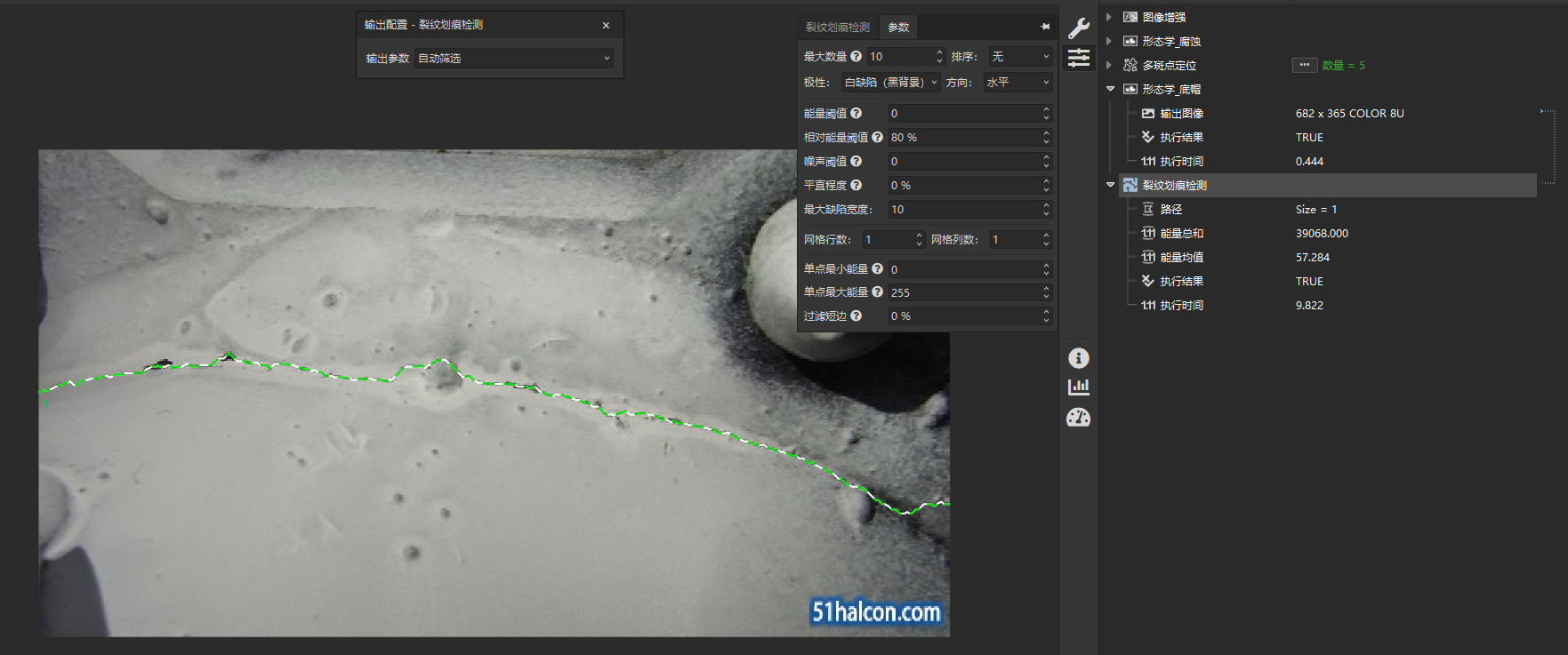Switch to the 裂纹划痕检测 tab
This screenshot has width=1568, height=655.
pyautogui.click(x=837, y=28)
